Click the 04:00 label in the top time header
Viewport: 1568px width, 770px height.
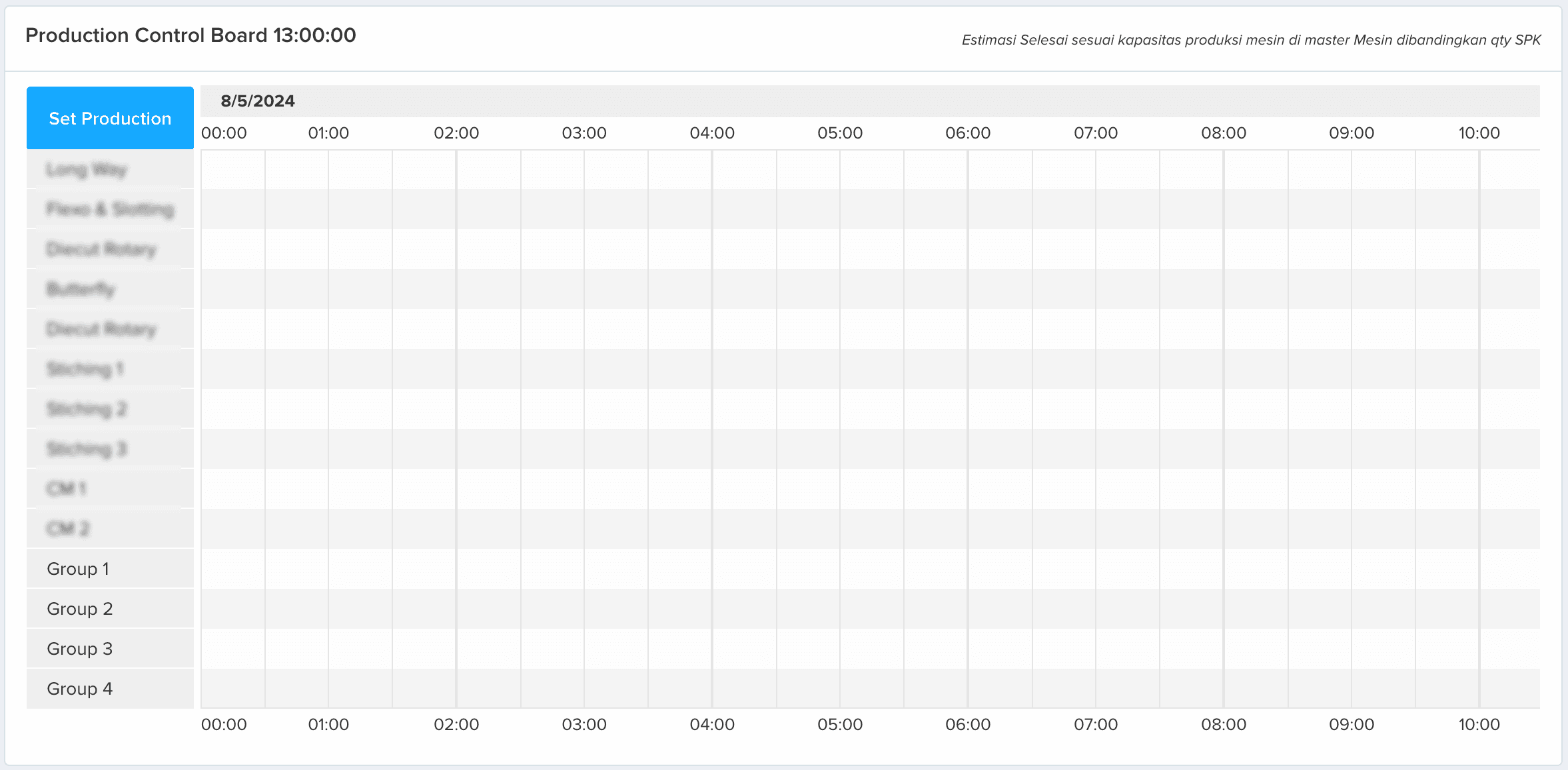click(712, 133)
